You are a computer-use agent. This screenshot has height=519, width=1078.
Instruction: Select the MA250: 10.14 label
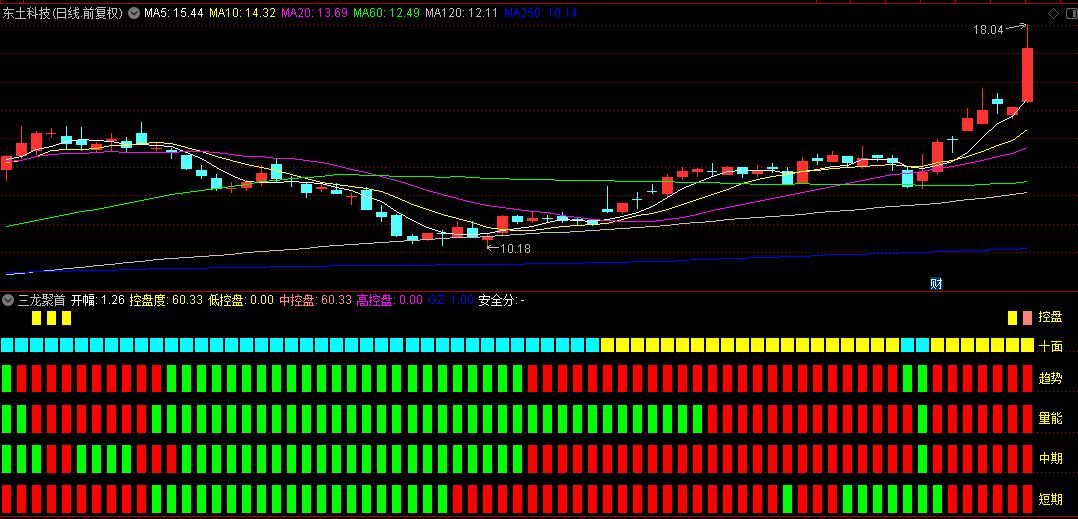click(540, 13)
